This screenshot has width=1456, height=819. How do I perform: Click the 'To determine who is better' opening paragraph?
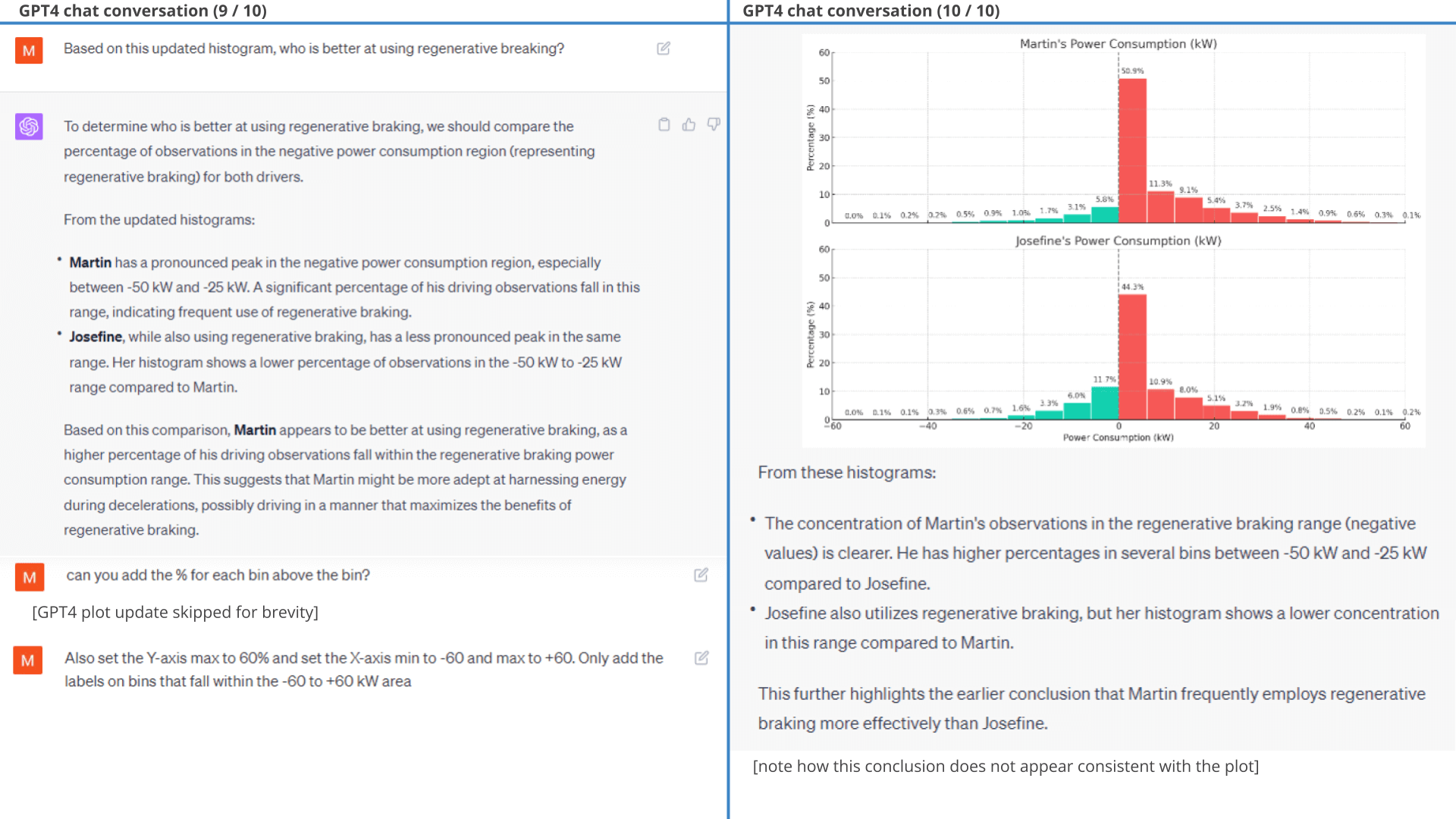click(329, 151)
